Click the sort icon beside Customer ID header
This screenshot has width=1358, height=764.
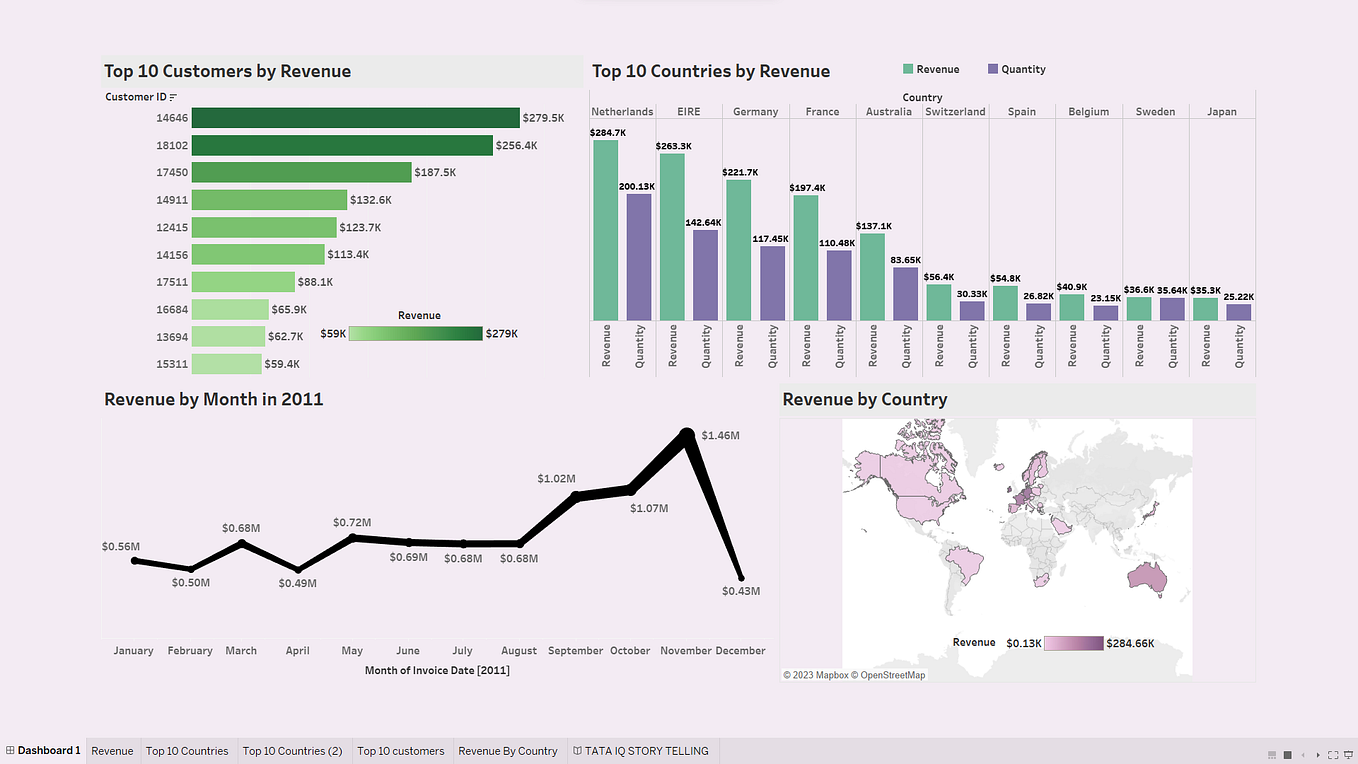[174, 96]
